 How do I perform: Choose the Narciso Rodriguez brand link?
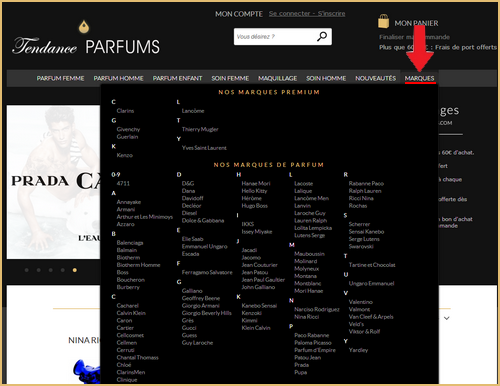coord(317,309)
